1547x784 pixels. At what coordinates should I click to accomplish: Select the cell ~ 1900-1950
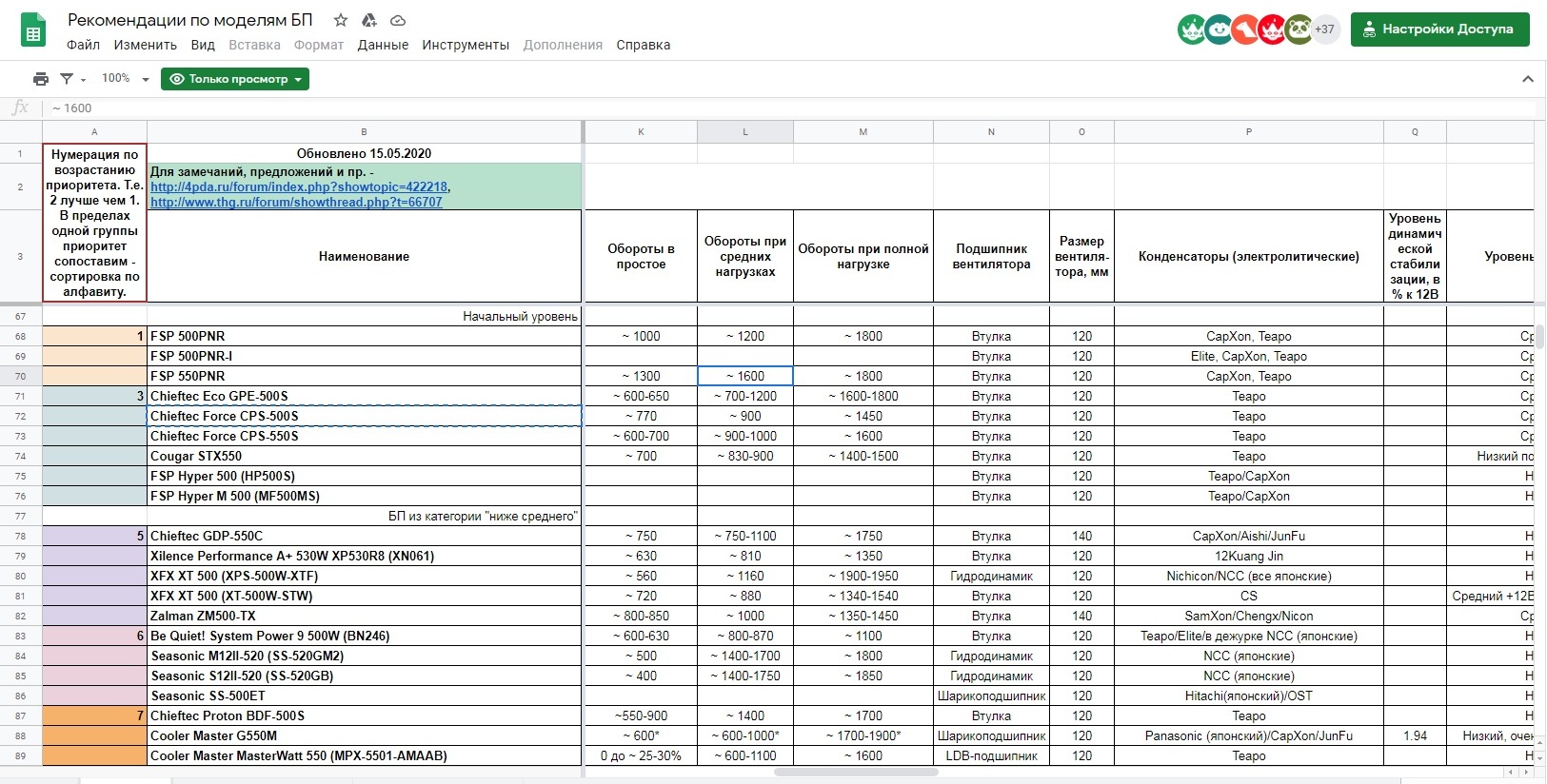click(x=863, y=576)
